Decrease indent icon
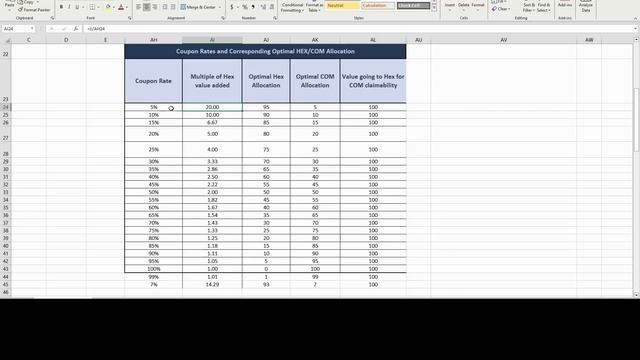640x360 pixels. tap(164, 7)
